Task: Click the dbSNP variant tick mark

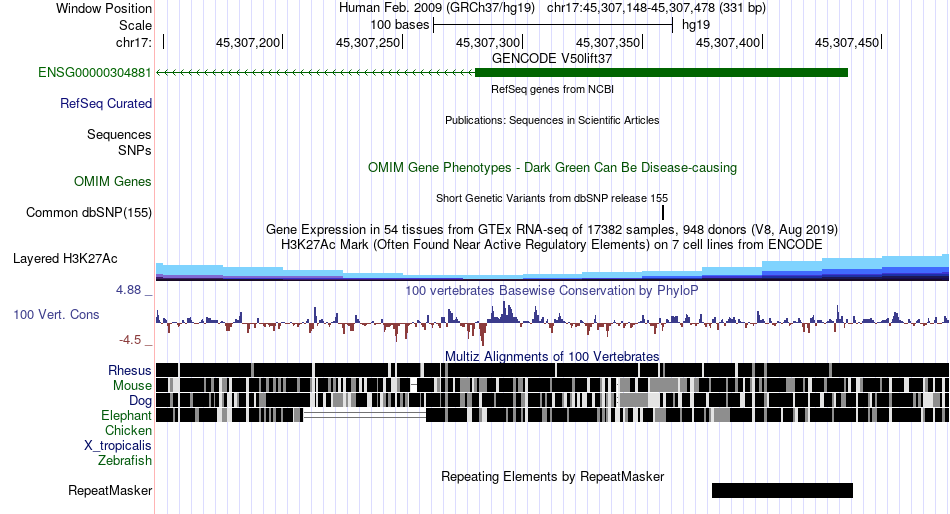Action: (663, 213)
